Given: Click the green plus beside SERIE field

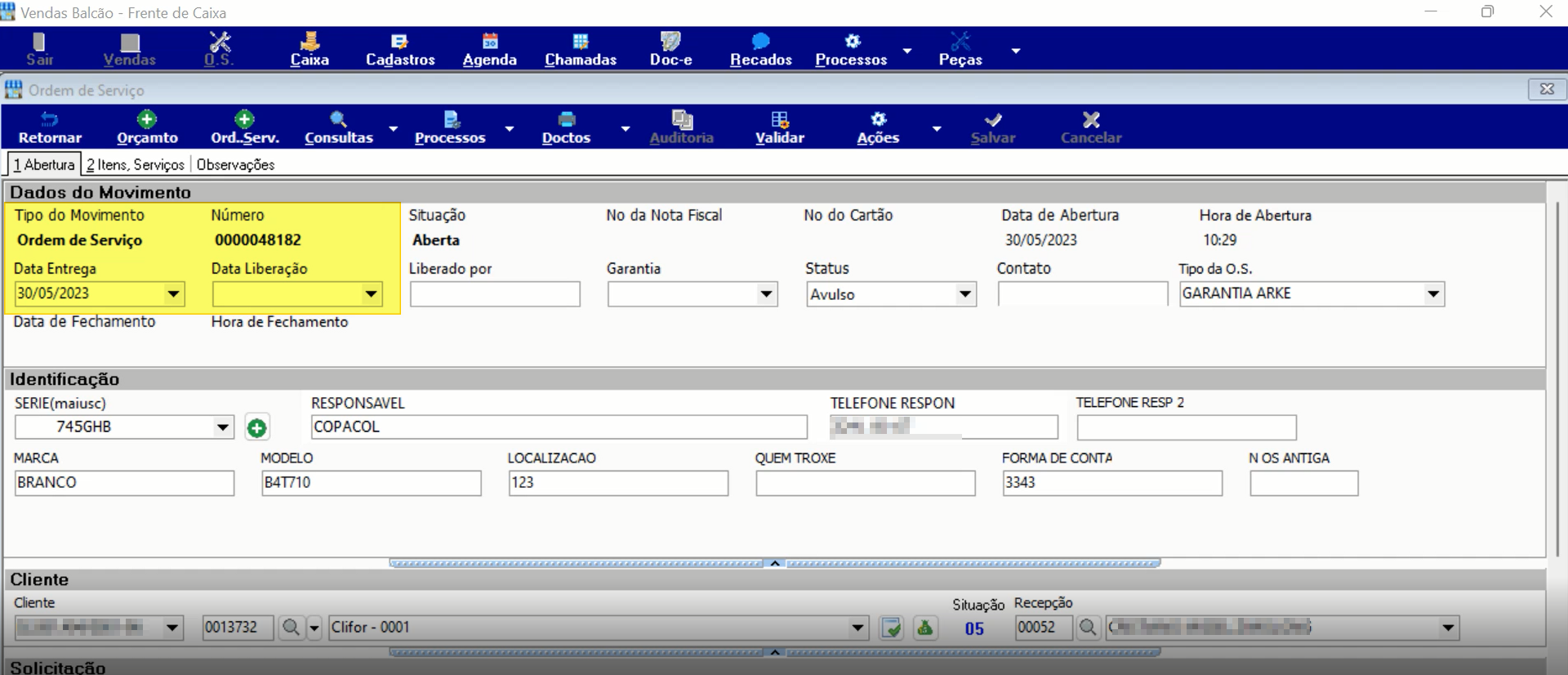Looking at the screenshot, I should tap(256, 427).
